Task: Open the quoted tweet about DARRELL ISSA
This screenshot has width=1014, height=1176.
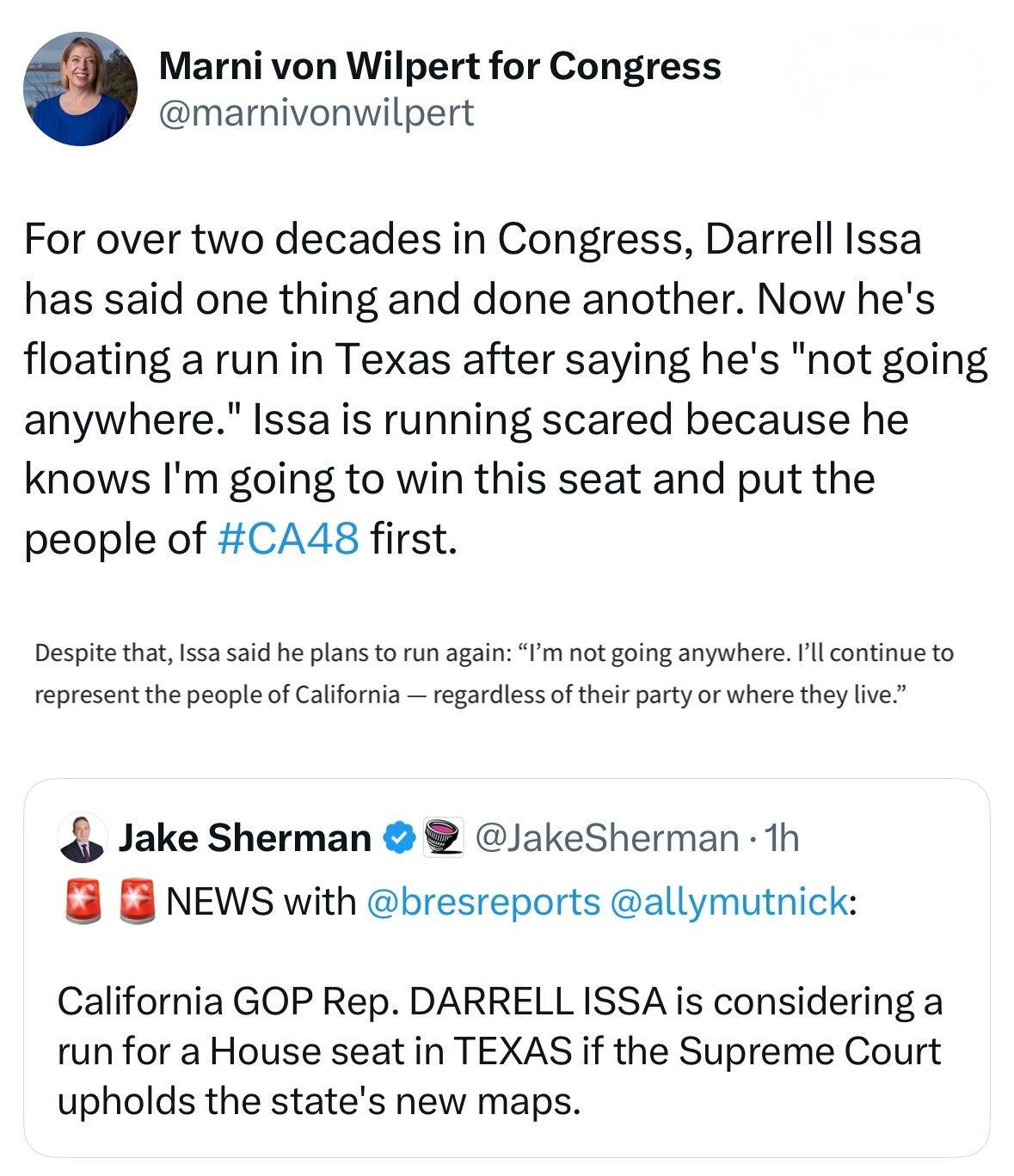Action: [506, 1050]
